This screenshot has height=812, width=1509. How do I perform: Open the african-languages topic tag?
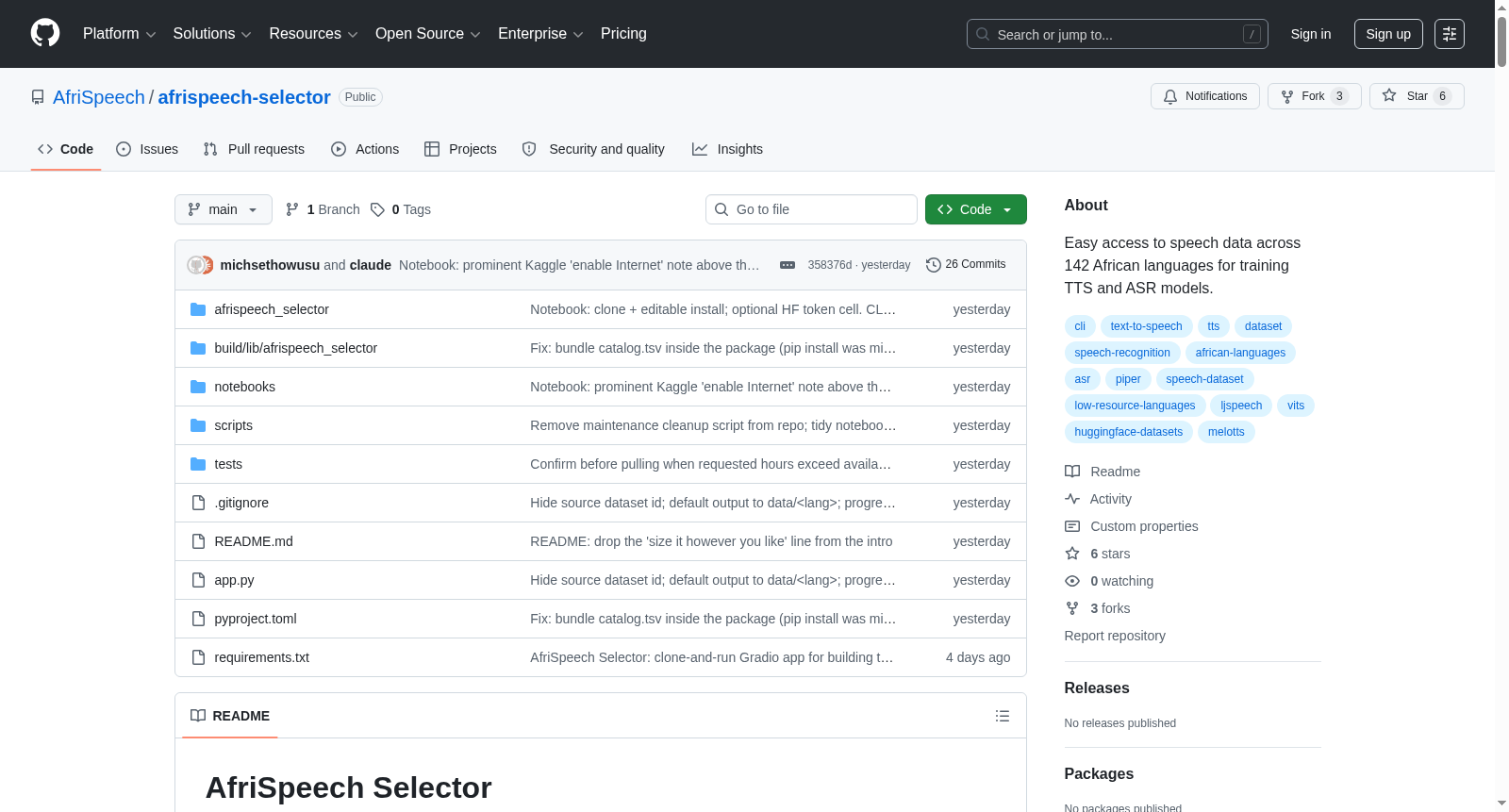point(1240,353)
